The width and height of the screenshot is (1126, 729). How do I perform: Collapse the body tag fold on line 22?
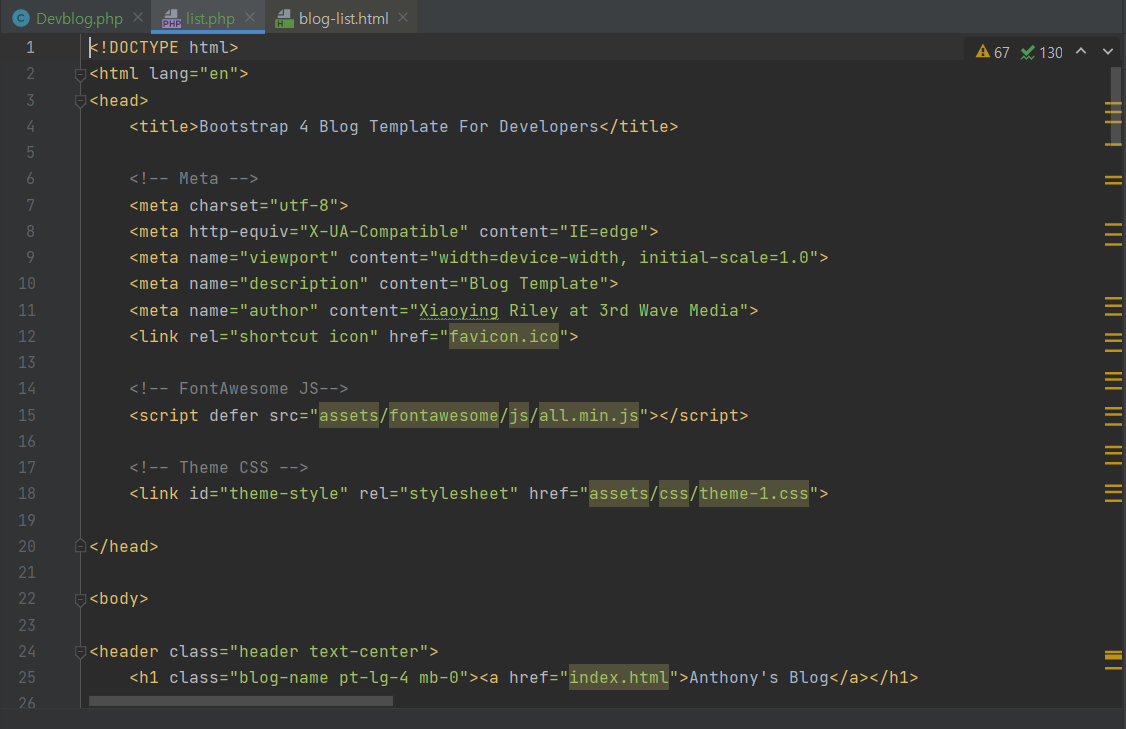80,599
